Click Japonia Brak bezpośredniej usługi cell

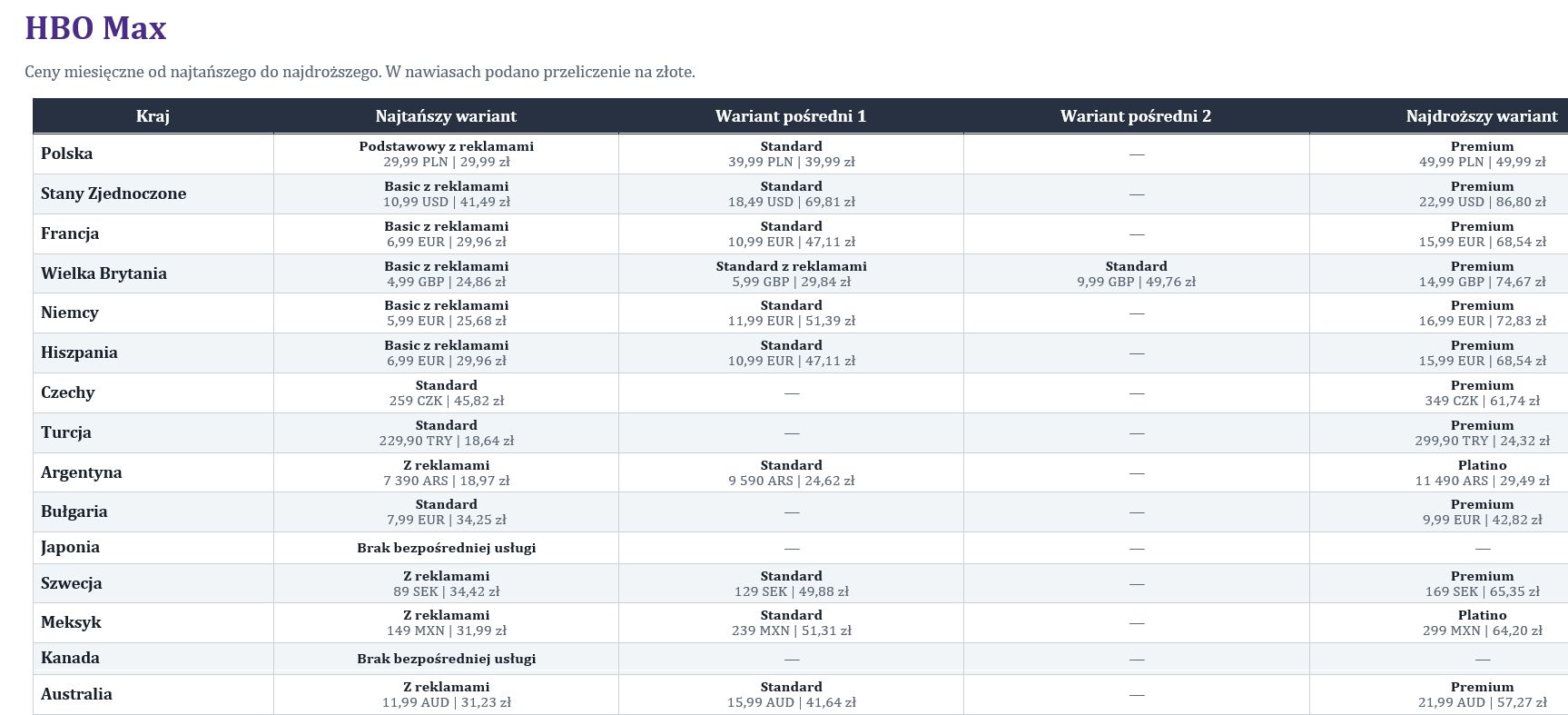click(x=446, y=548)
